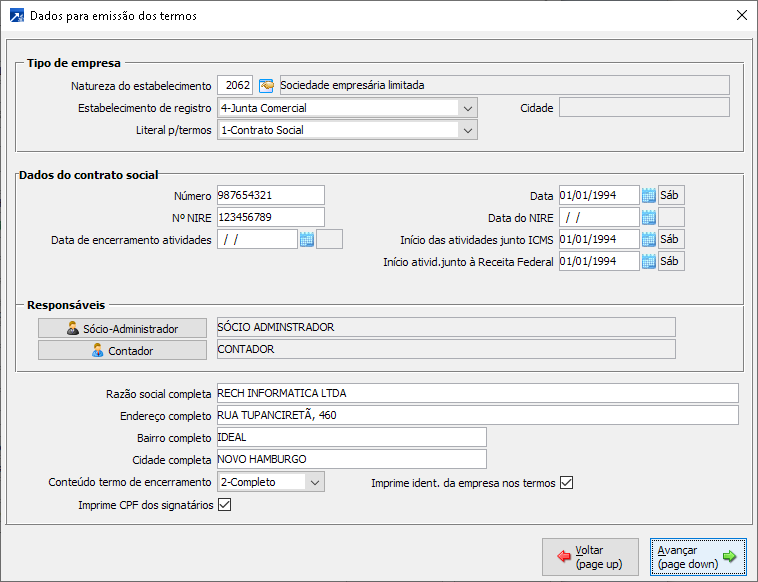Click the Bairro completo field
The image size is (758, 582).
(x=352, y=437)
